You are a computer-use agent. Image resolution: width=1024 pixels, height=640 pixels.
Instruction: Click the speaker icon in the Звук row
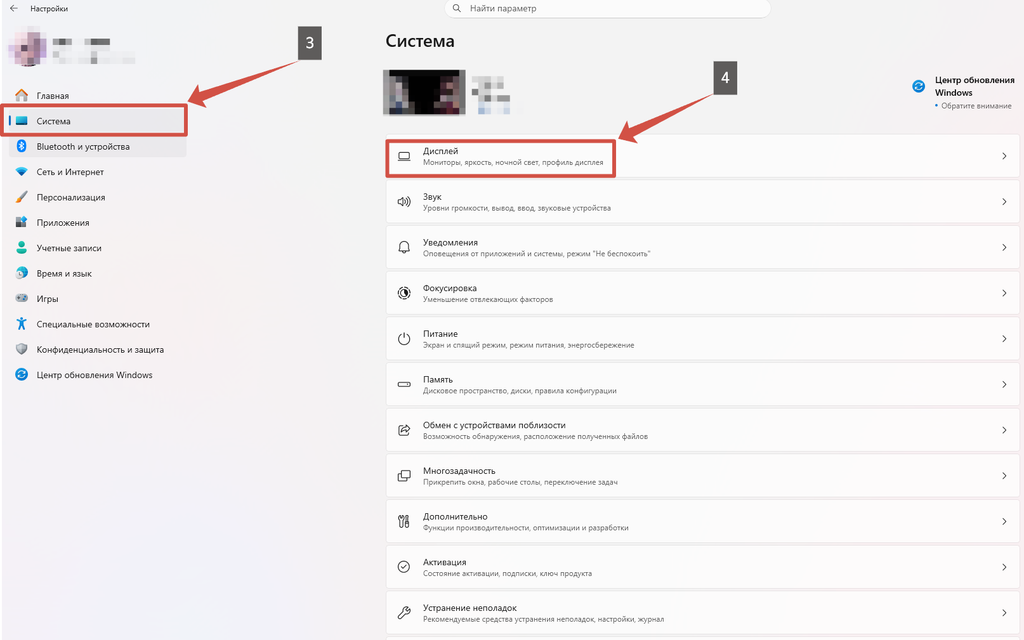point(404,202)
